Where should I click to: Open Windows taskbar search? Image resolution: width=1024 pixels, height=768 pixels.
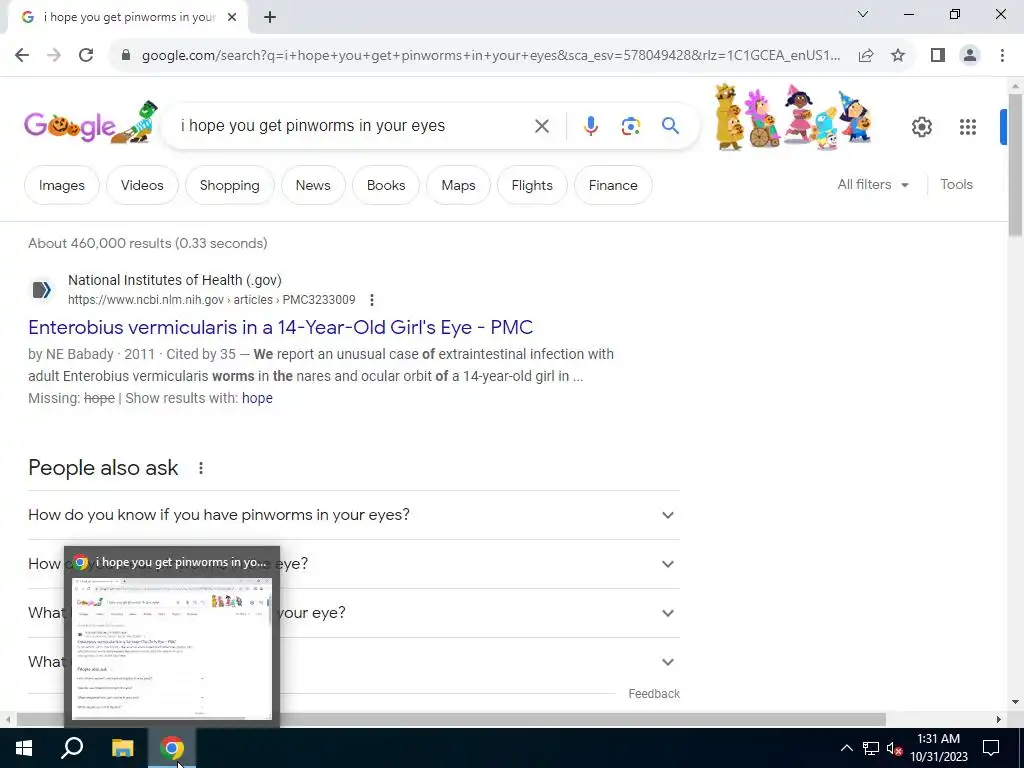[x=72, y=748]
